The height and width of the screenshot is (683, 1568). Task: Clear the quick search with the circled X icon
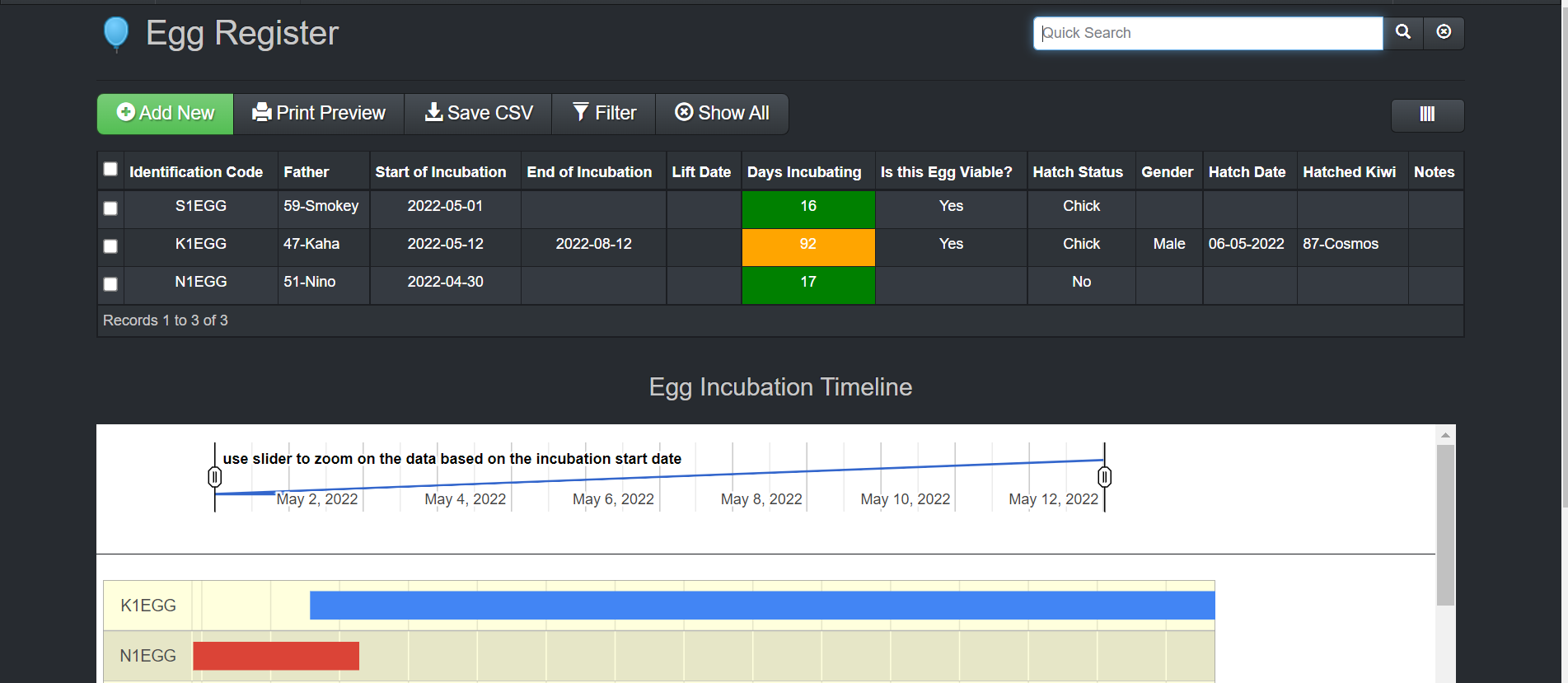[x=1444, y=33]
